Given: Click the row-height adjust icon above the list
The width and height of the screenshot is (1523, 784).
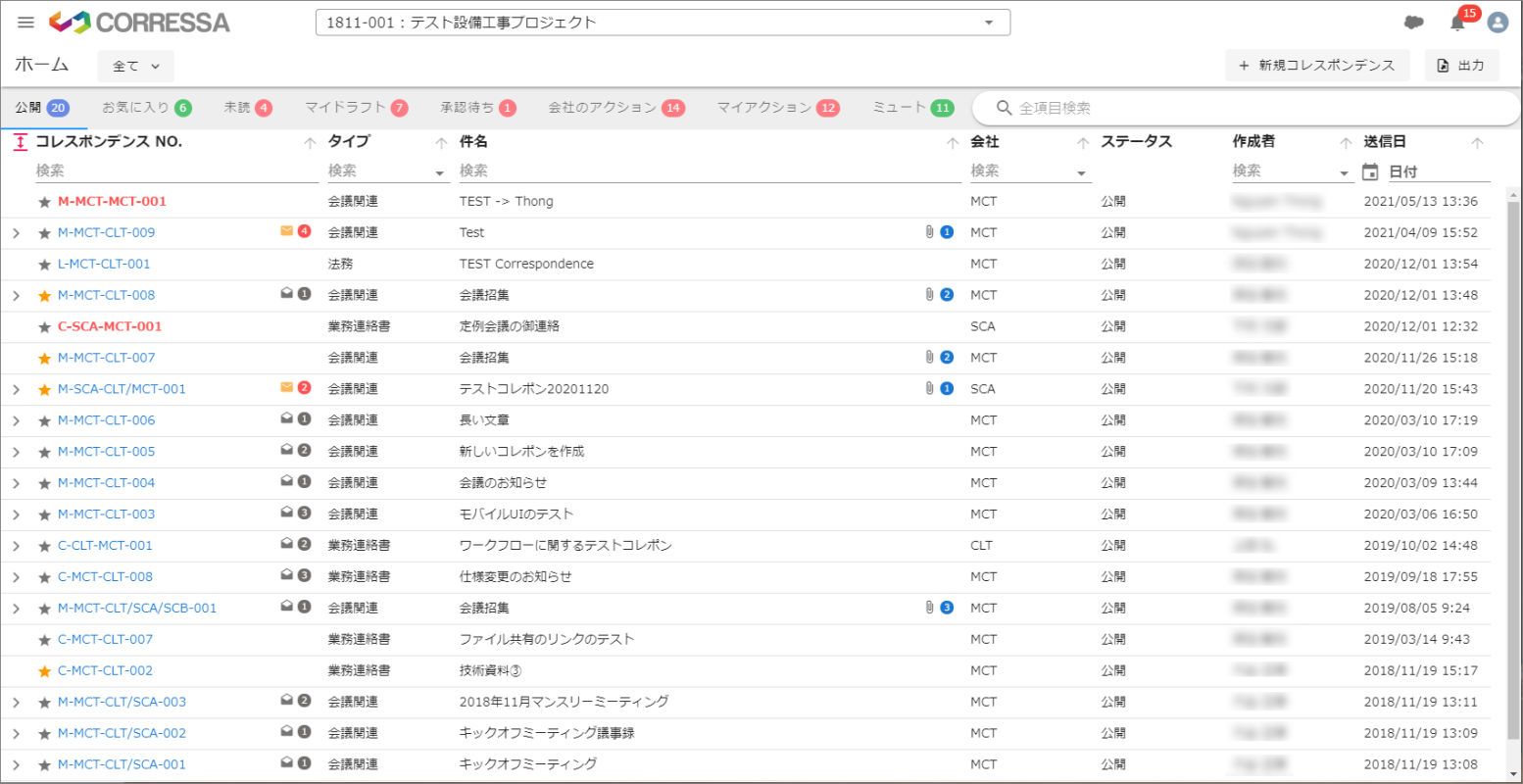Looking at the screenshot, I should tap(19, 142).
